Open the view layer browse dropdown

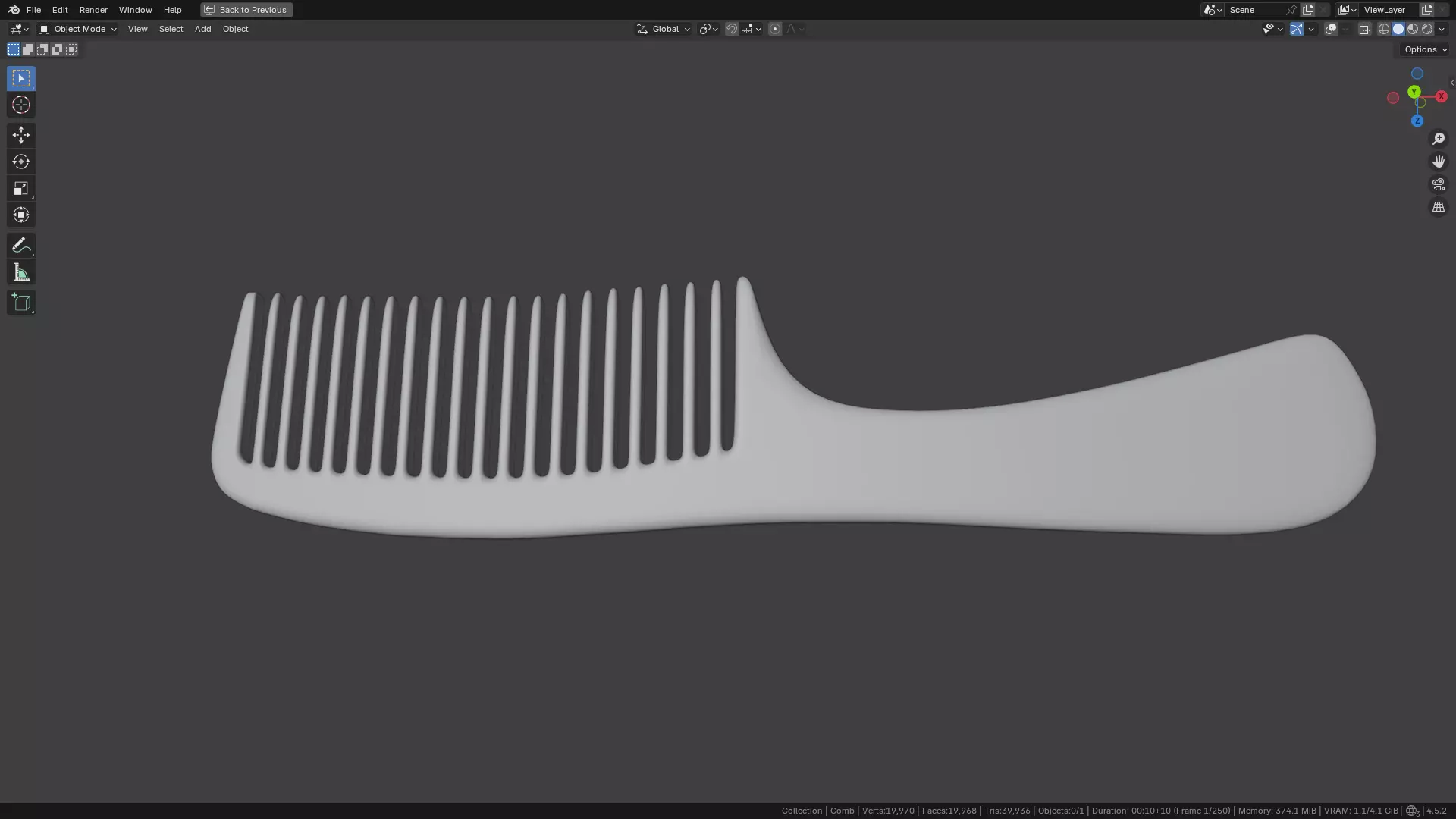click(1347, 10)
